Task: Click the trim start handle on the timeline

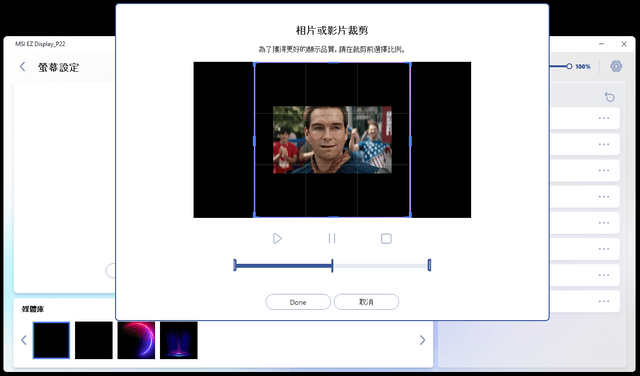Action: click(235, 265)
